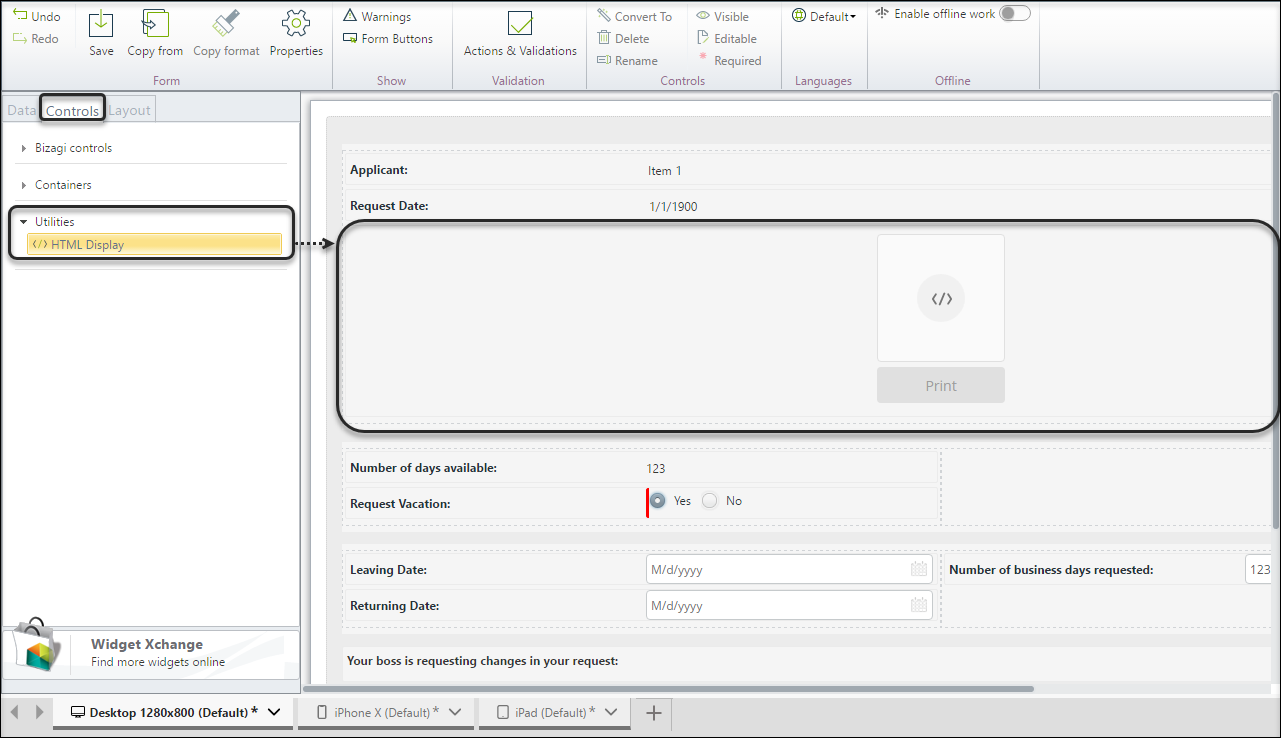Image resolution: width=1281 pixels, height=738 pixels.
Task: Click the Returning Date field
Action: coord(789,605)
